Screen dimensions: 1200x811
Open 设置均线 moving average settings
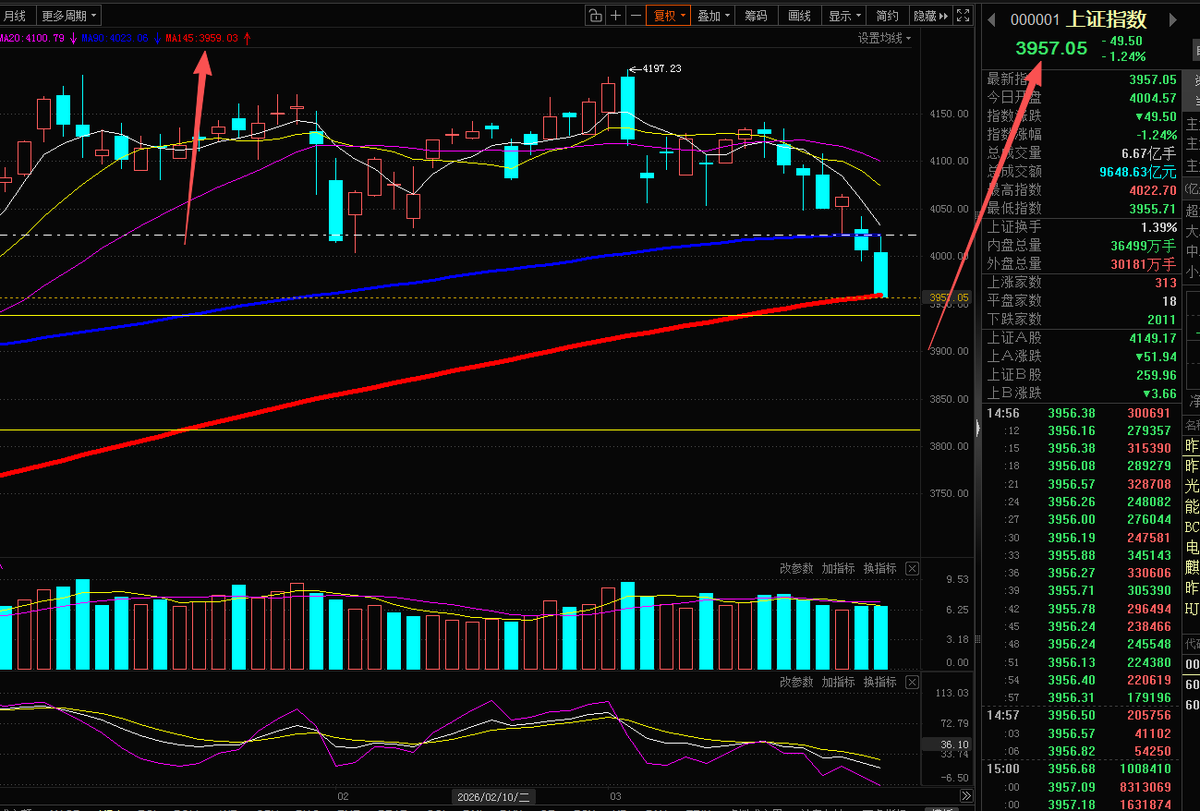[x=884, y=38]
